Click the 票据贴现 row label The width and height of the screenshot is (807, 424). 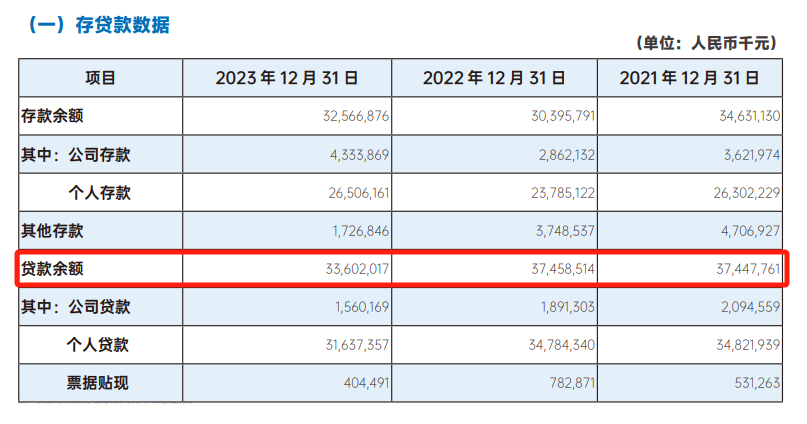click(x=97, y=383)
